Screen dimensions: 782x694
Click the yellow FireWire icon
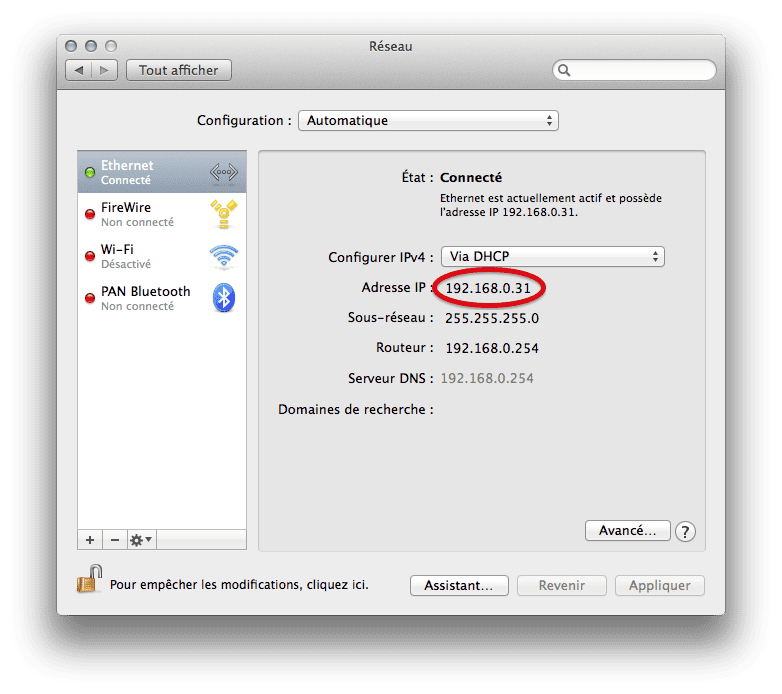pos(223,214)
